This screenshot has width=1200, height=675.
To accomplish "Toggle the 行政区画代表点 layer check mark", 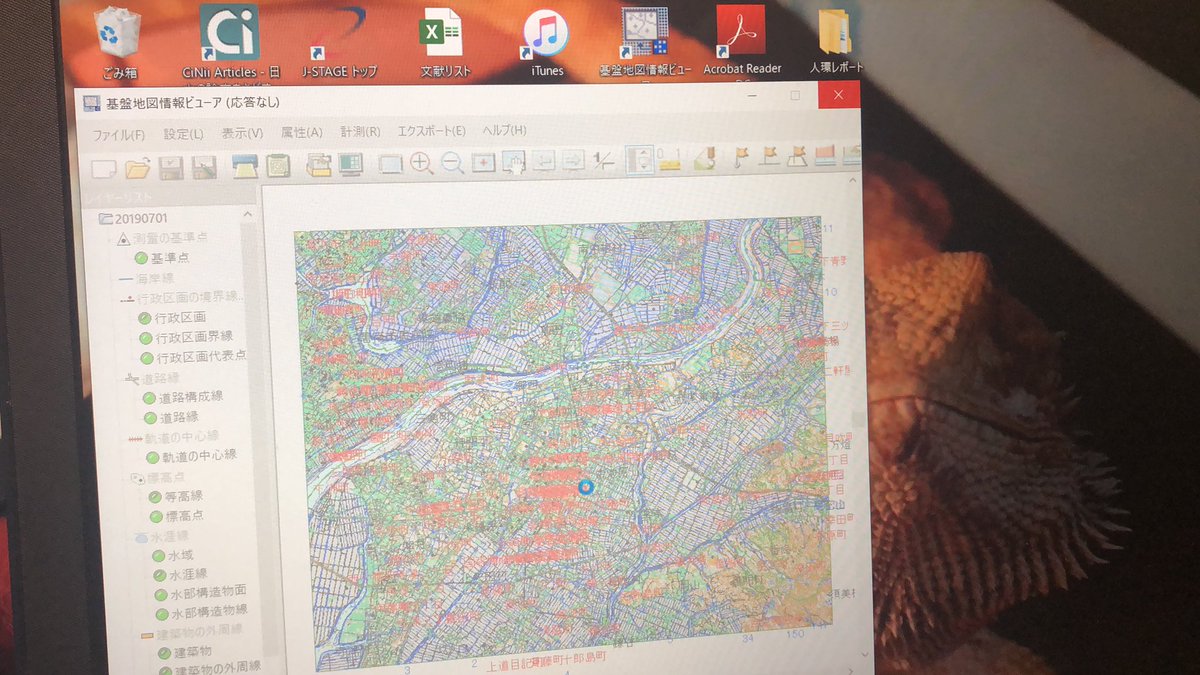I will [147, 357].
